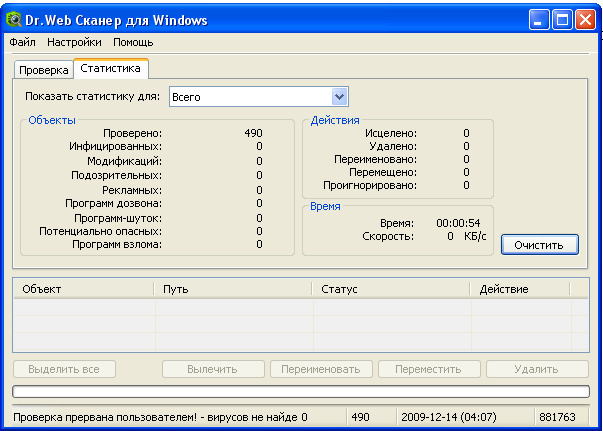Select the Статистика tab
The height and width of the screenshot is (431, 603).
[111, 68]
